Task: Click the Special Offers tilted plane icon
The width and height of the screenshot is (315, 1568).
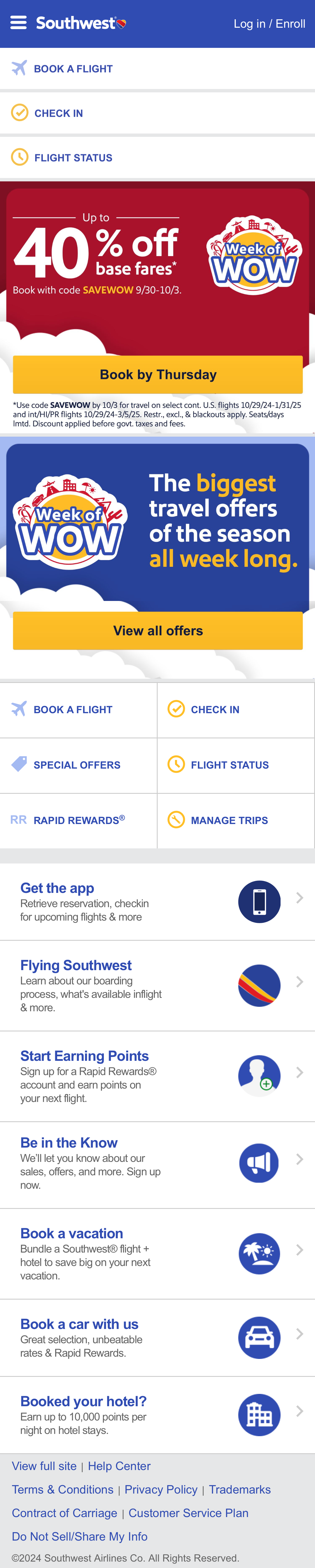Action: click(x=18, y=765)
